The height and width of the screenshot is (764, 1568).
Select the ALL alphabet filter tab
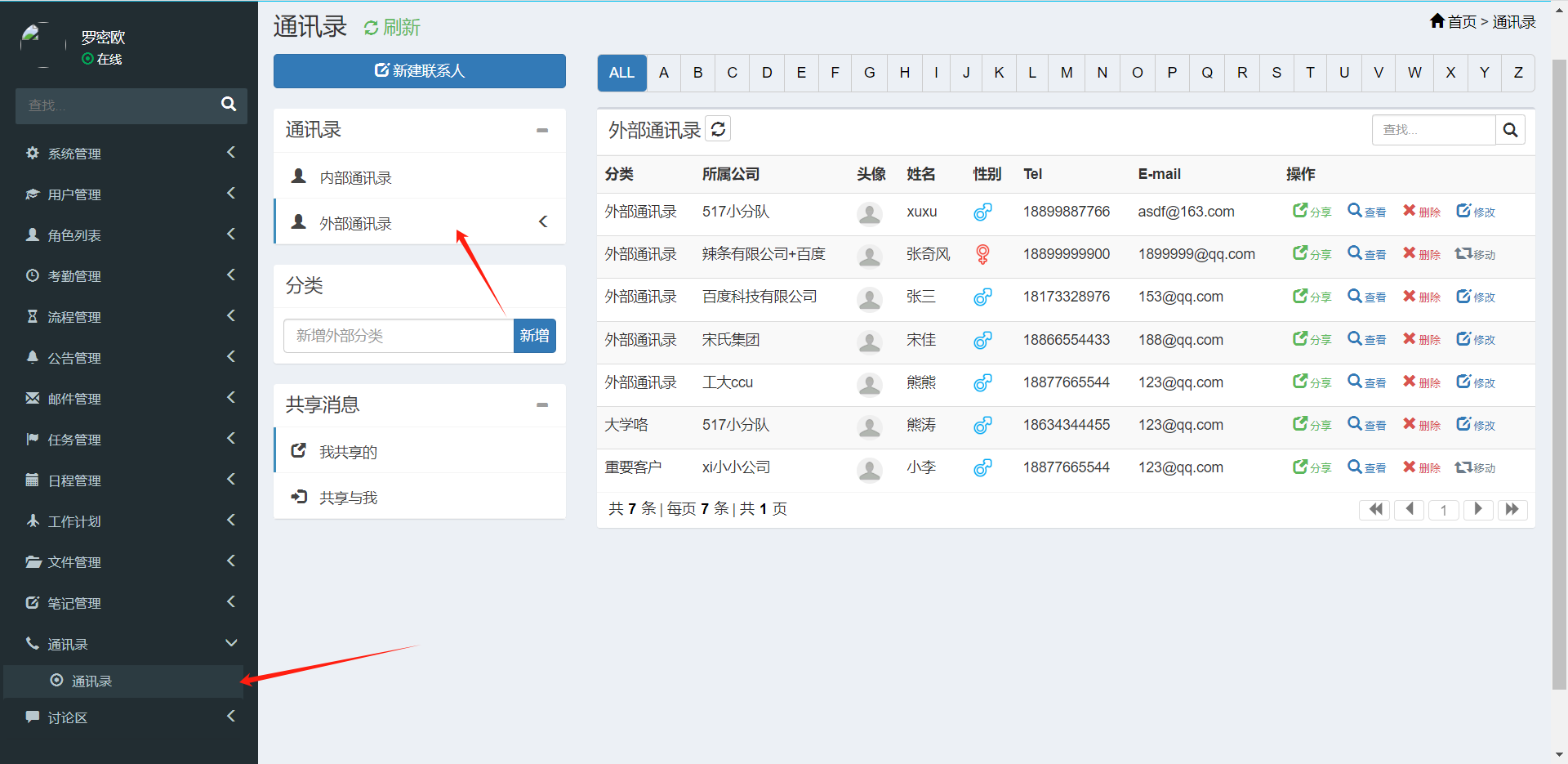coord(621,73)
